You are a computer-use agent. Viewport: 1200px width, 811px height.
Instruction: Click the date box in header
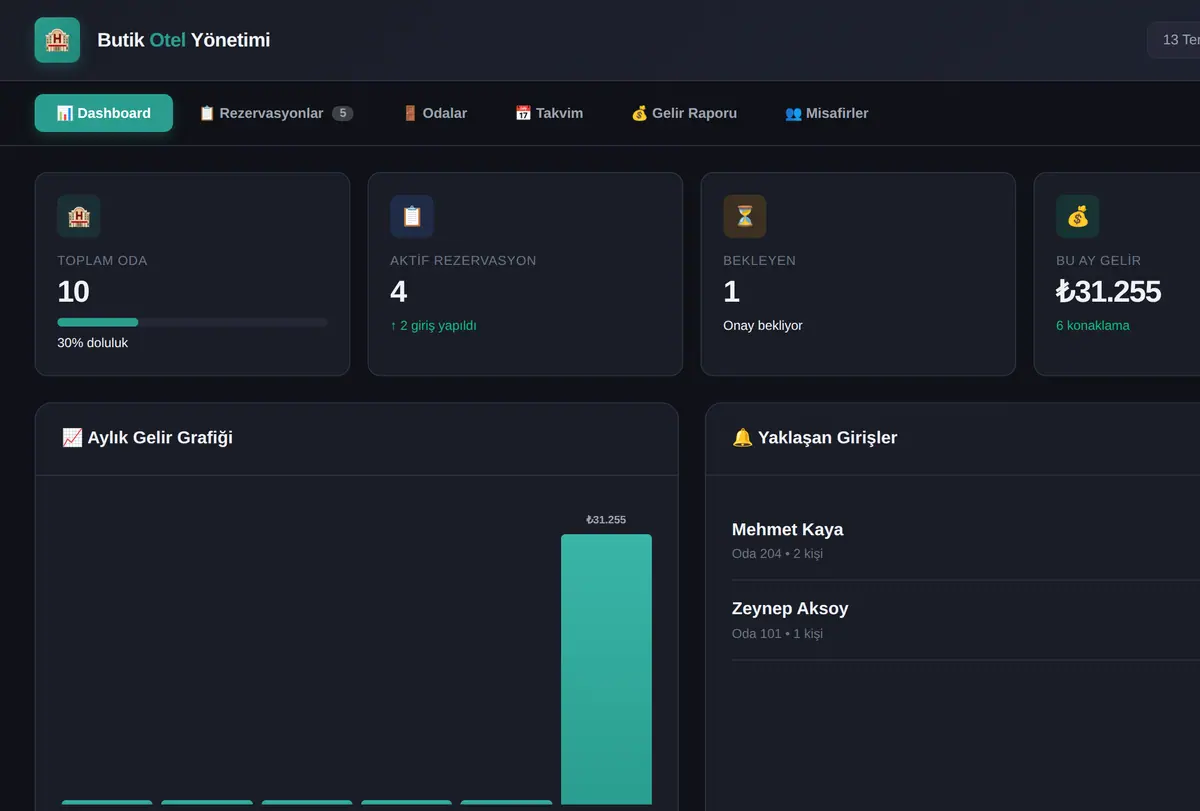click(1174, 40)
